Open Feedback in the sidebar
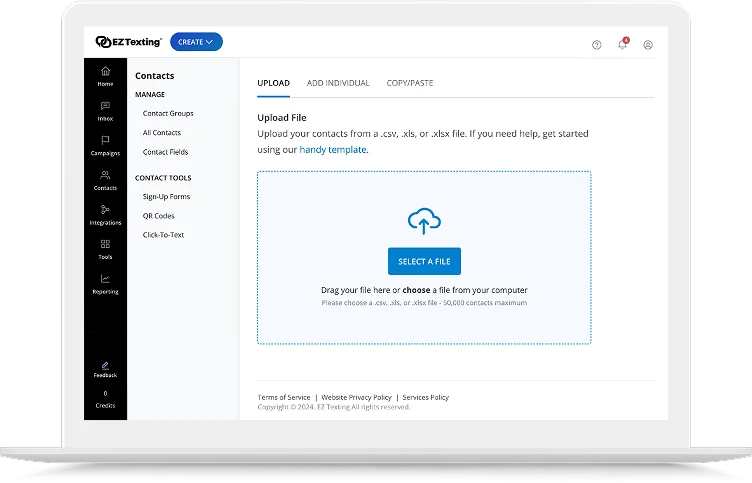This screenshot has width=752, height=483. click(x=106, y=370)
